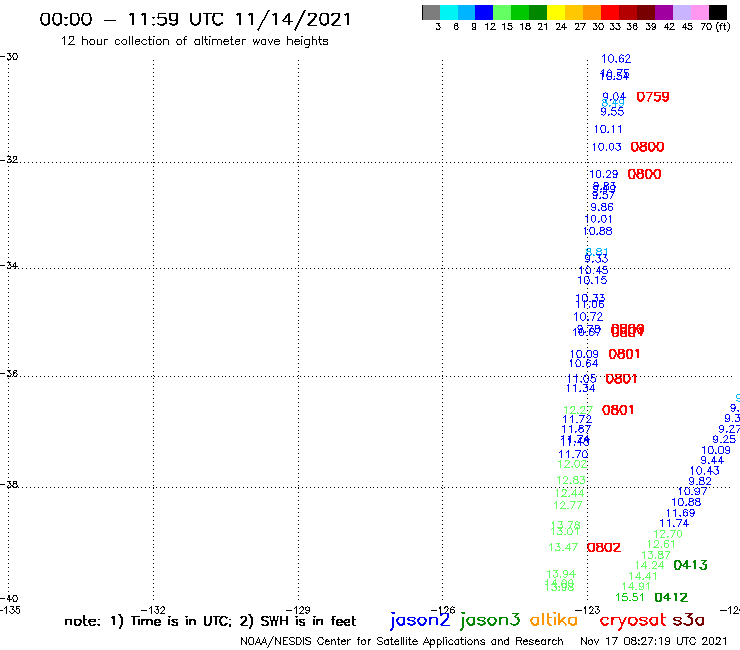
Task: Click the NOAA/NESDIS Center credit line
Action: [x=402, y=641]
